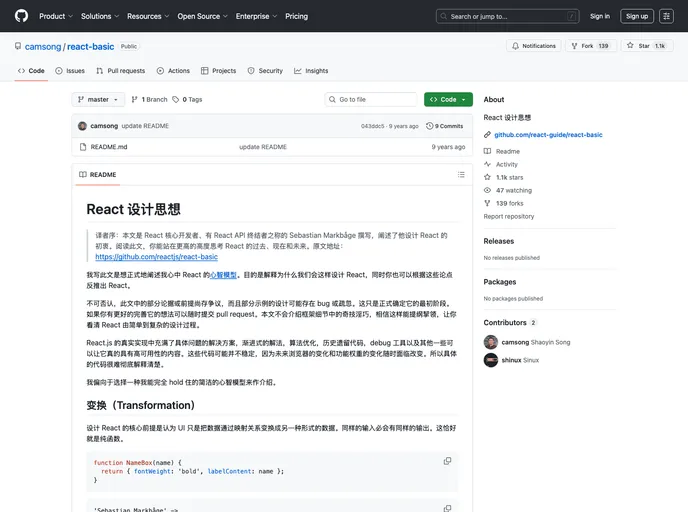Open the react-basic repository link
Screen dimensions: 688x512
pos(90,47)
